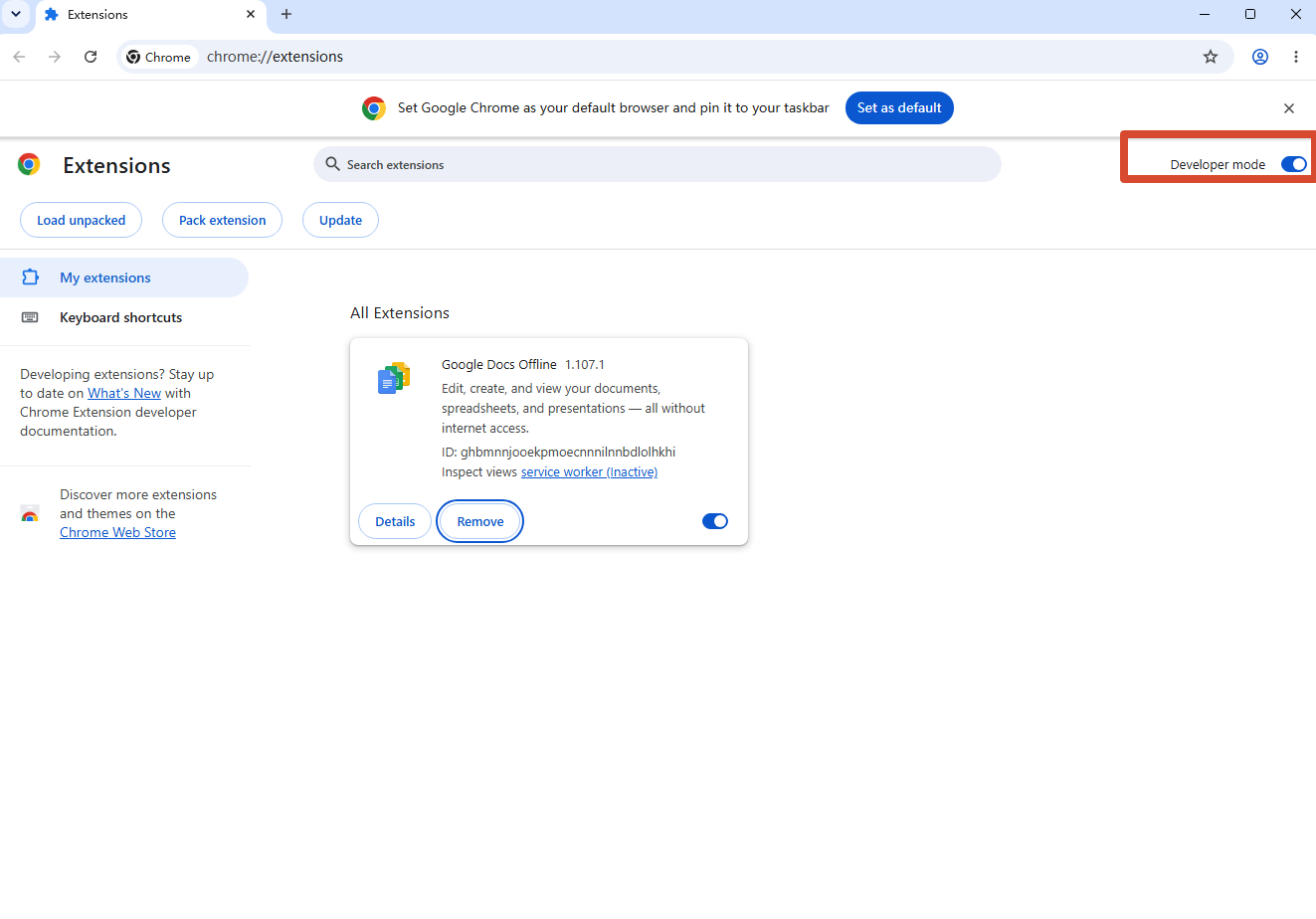Inspect the service worker (Inactive) link
Image resolution: width=1316 pixels, height=919 pixels.
[589, 472]
